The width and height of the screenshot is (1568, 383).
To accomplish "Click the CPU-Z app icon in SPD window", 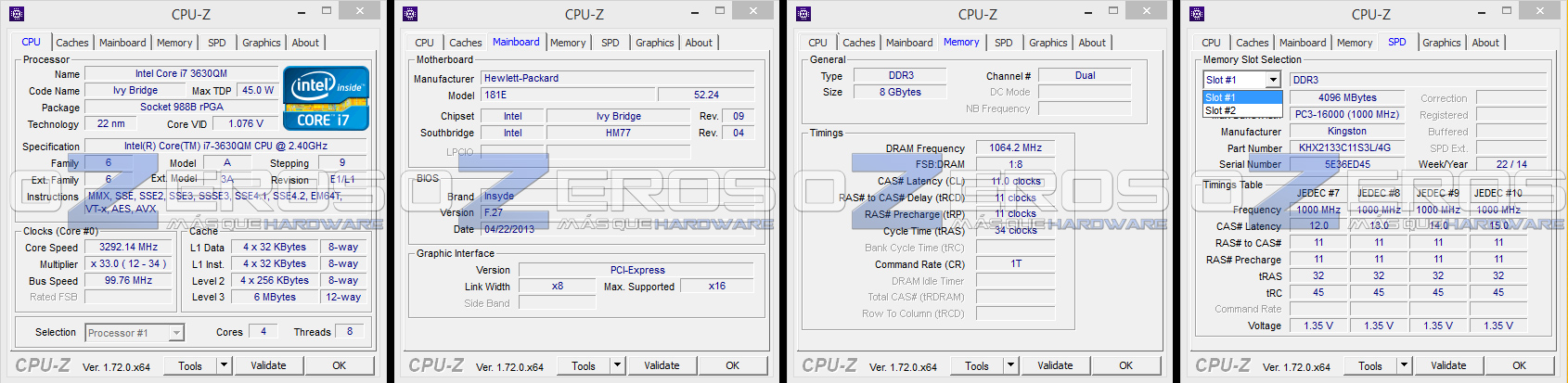I will coord(1197,14).
